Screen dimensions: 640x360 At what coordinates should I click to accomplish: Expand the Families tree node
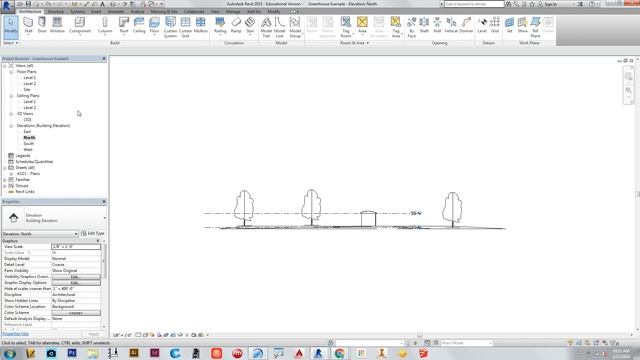(x=5, y=180)
